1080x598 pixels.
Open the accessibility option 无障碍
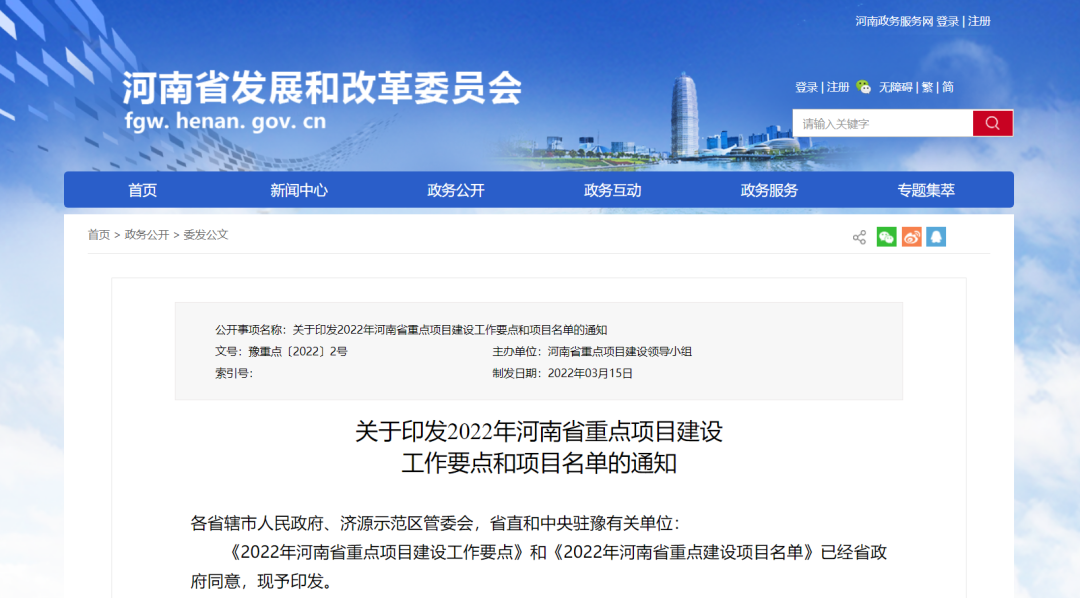point(897,87)
